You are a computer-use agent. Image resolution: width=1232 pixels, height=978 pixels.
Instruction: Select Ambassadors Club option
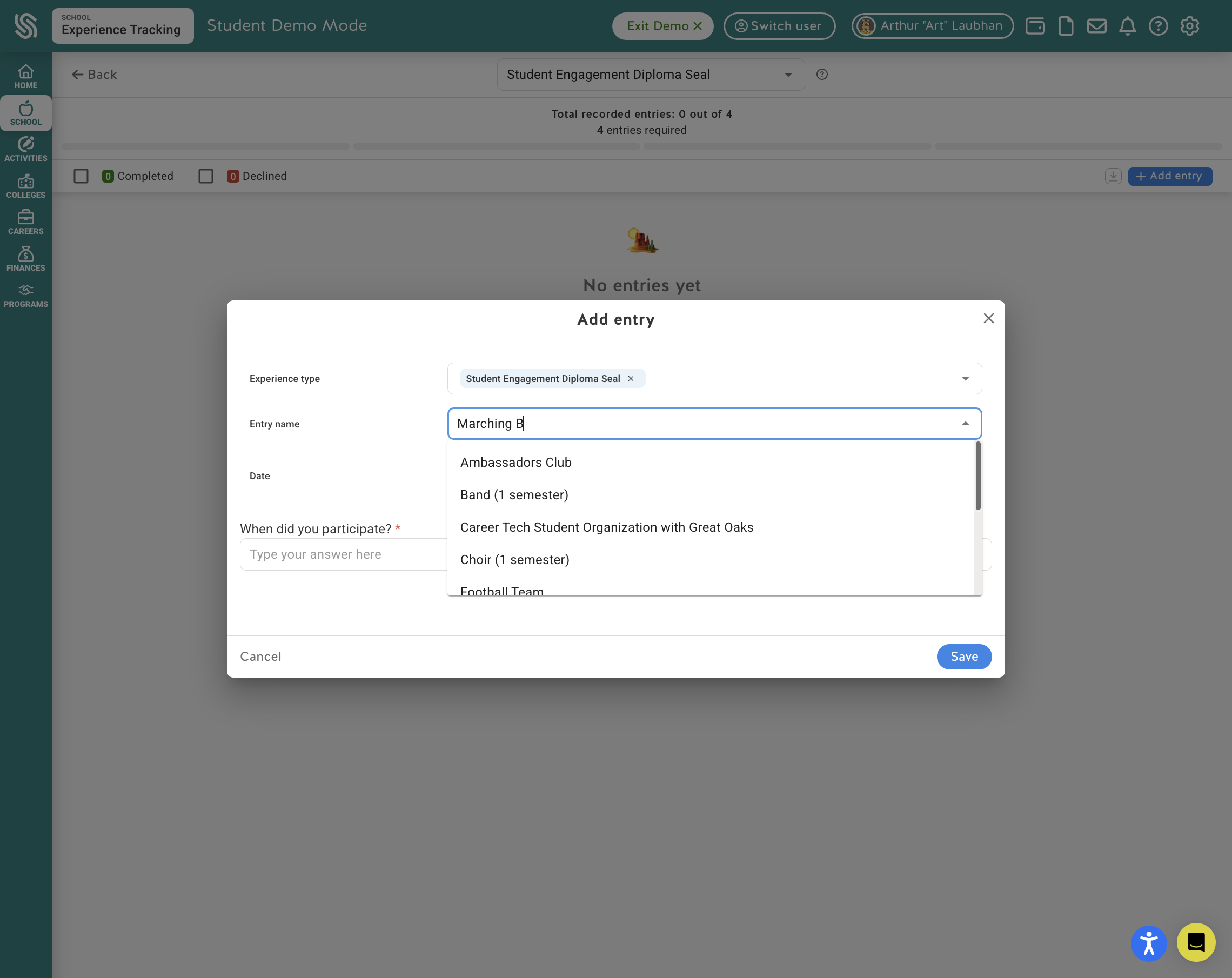click(x=710, y=462)
